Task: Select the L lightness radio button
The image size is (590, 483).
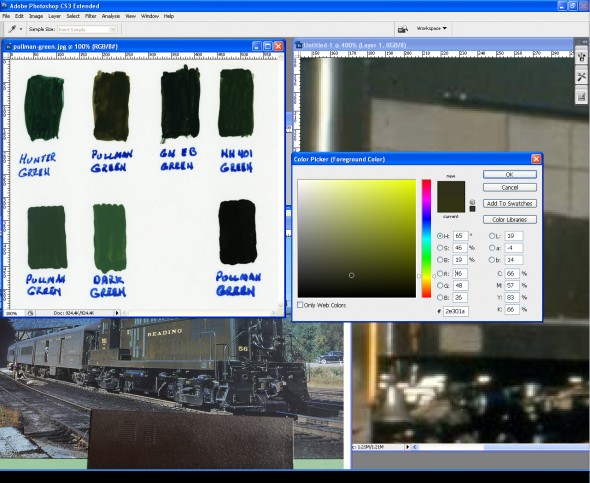Action: (x=492, y=236)
